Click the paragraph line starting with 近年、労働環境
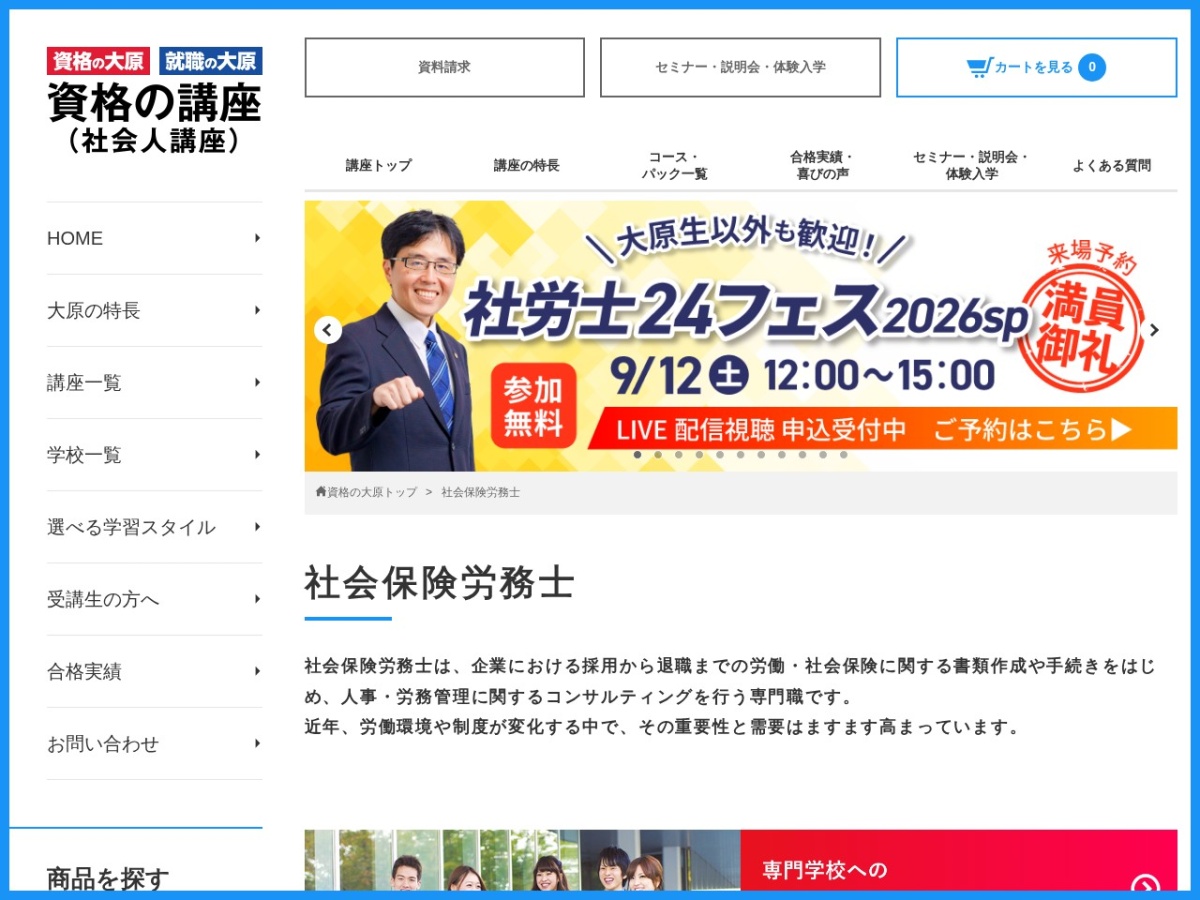The image size is (1200, 900). (664, 727)
